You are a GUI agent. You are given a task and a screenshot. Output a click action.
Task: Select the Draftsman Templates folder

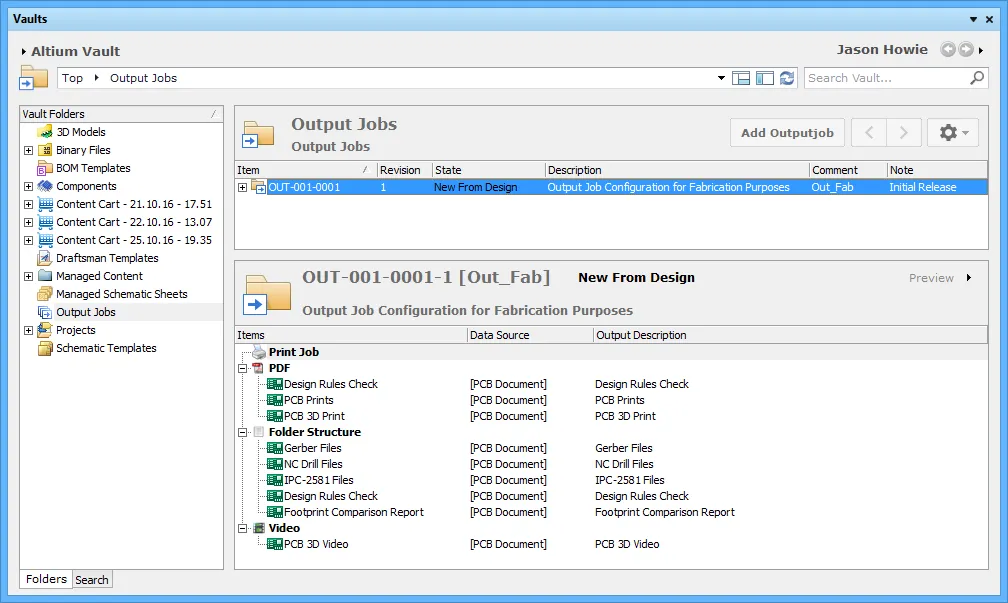point(107,258)
